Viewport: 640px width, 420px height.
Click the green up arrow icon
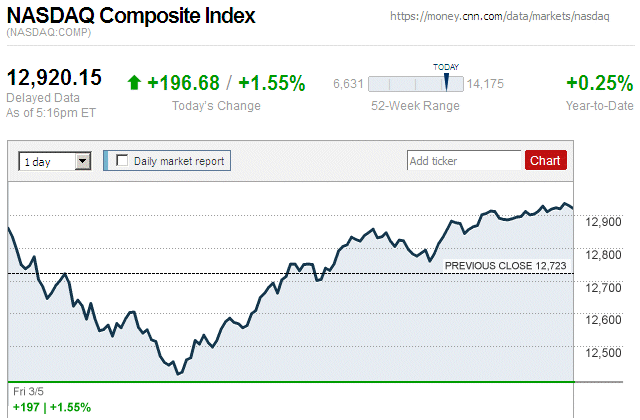(x=135, y=83)
